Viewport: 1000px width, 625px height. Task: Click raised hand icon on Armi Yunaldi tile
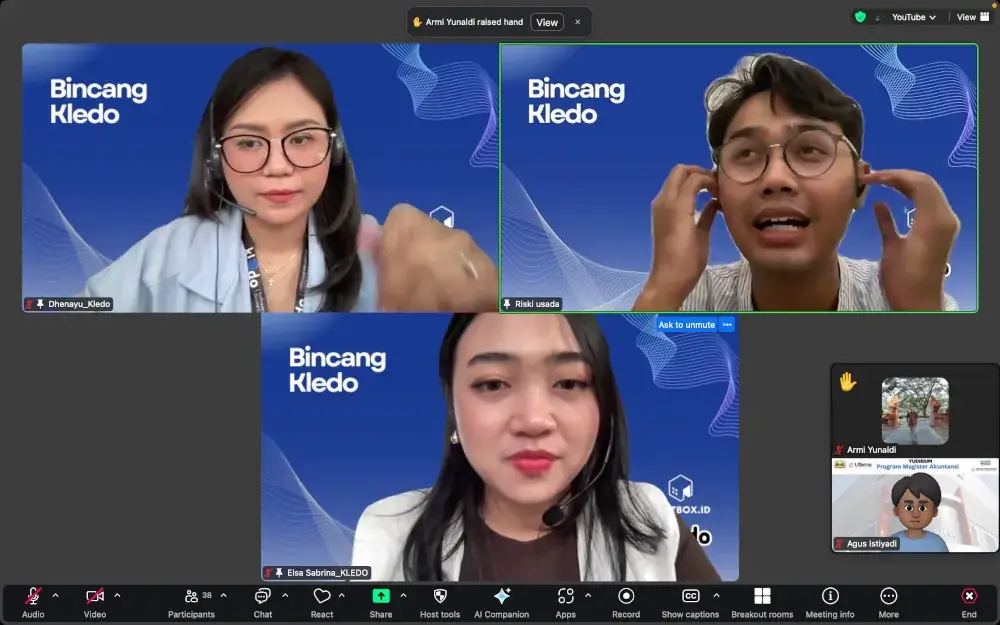point(848,381)
